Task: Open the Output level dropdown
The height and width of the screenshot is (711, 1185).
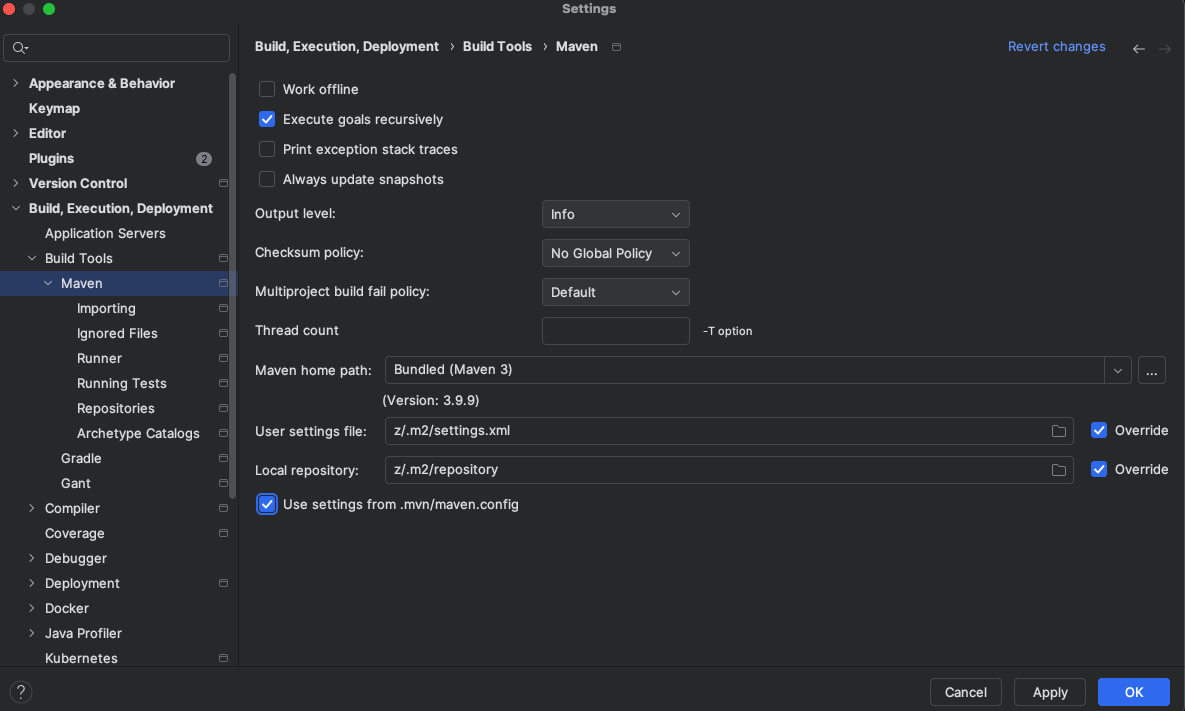Action: coord(615,215)
